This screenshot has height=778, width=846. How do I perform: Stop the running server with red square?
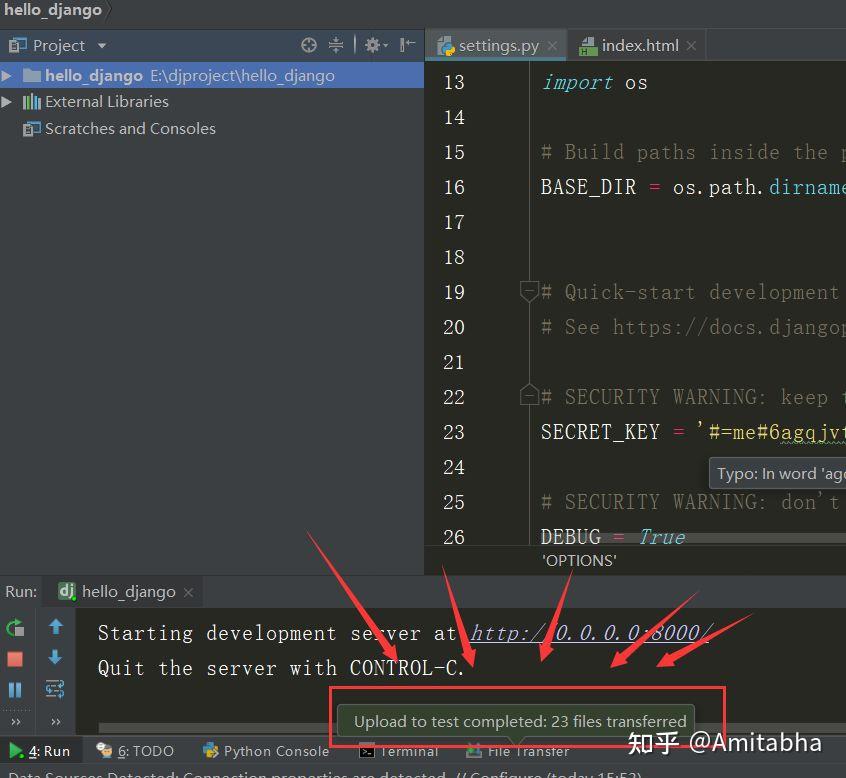point(15,659)
